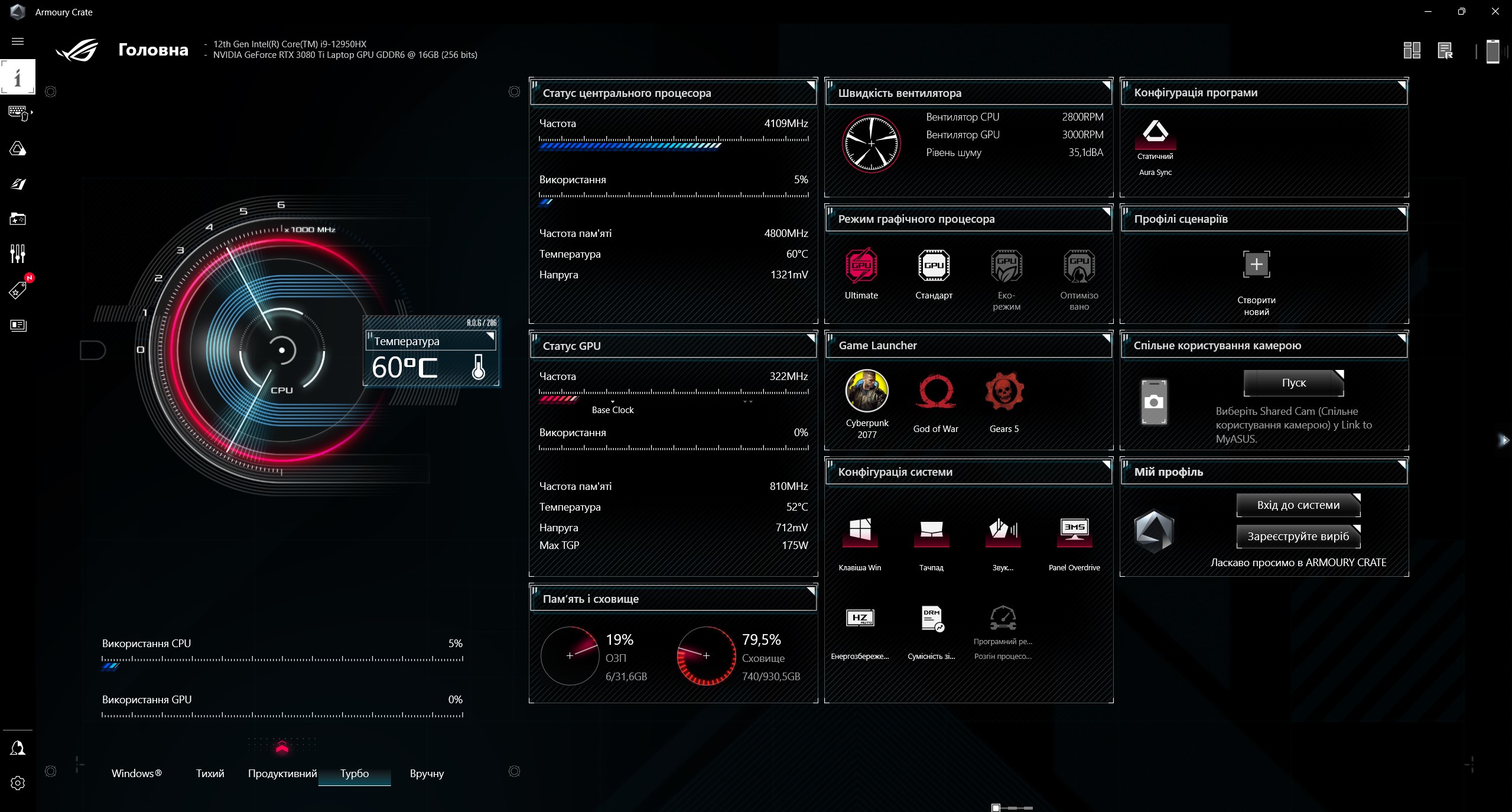Switch to the Тихий operating mode
This screenshot has height=812, width=1512.
tap(210, 774)
